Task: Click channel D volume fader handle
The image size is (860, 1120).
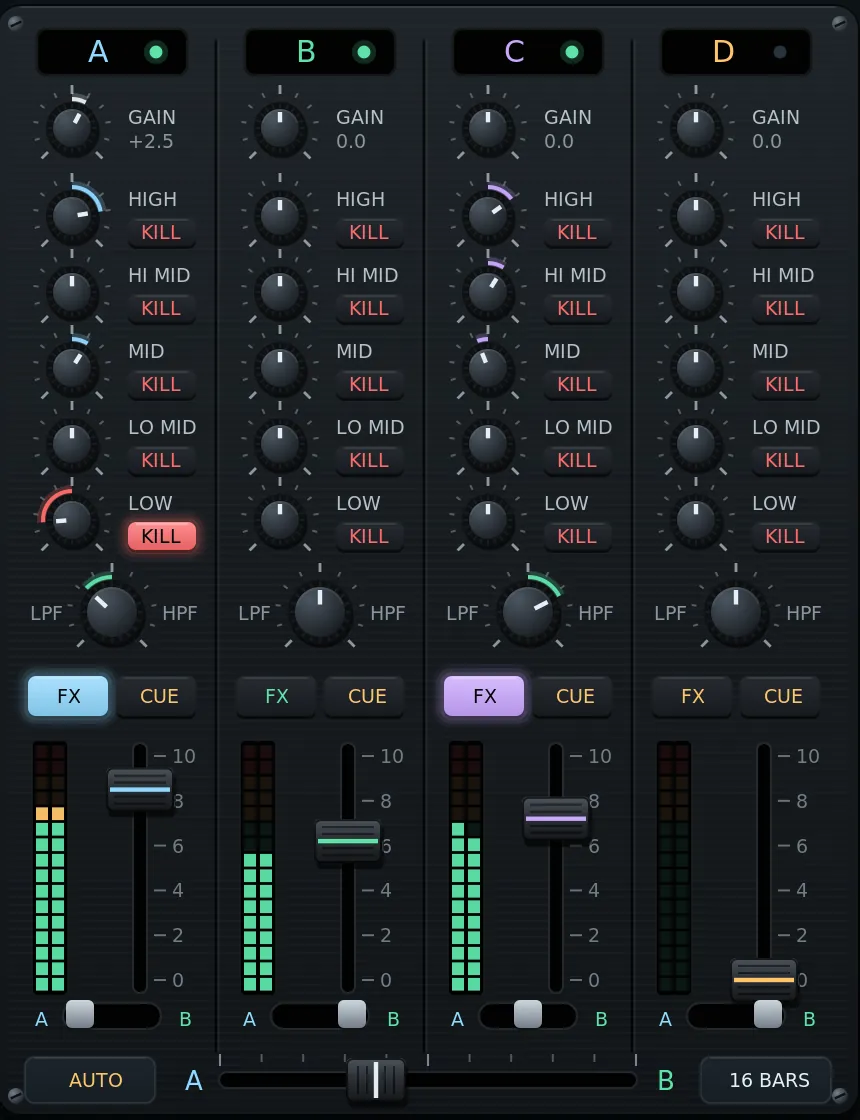Action: pos(764,980)
